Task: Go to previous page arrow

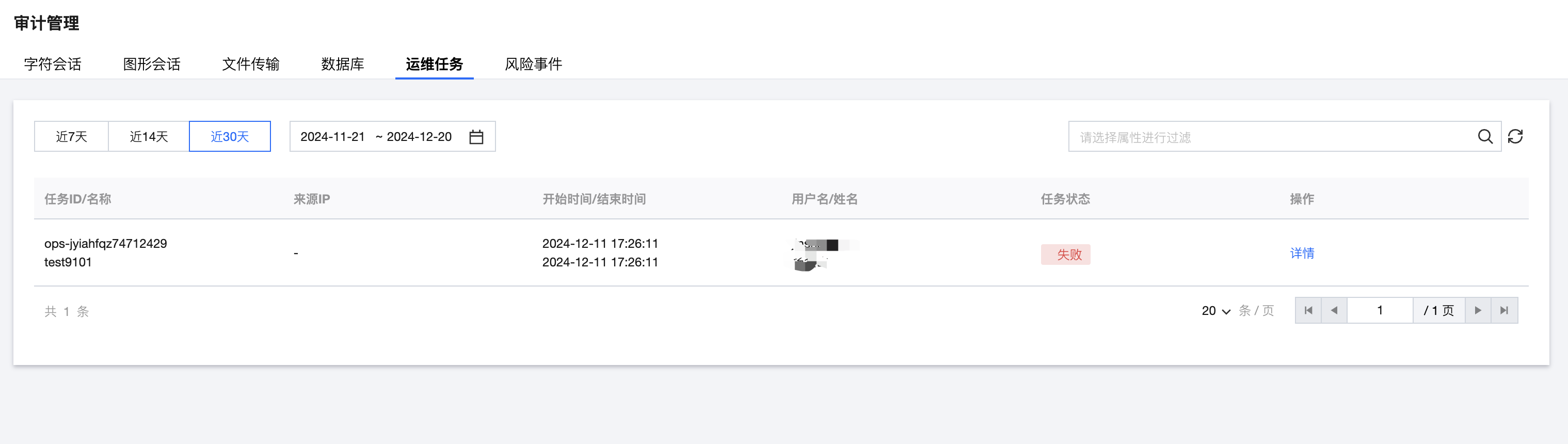Action: (x=1334, y=311)
